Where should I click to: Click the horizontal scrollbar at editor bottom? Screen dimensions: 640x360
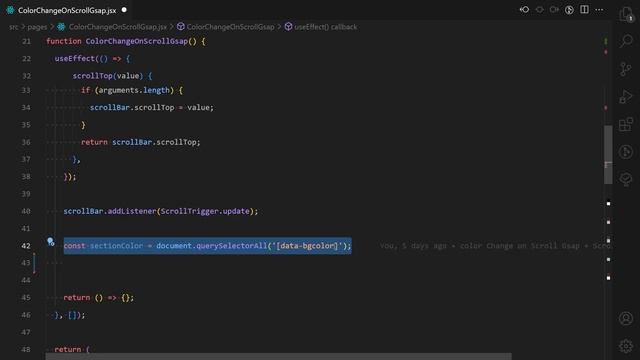click(278, 357)
